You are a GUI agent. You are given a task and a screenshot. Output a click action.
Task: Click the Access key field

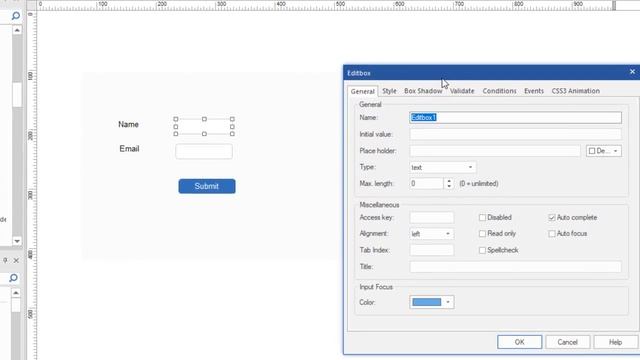pos(431,218)
